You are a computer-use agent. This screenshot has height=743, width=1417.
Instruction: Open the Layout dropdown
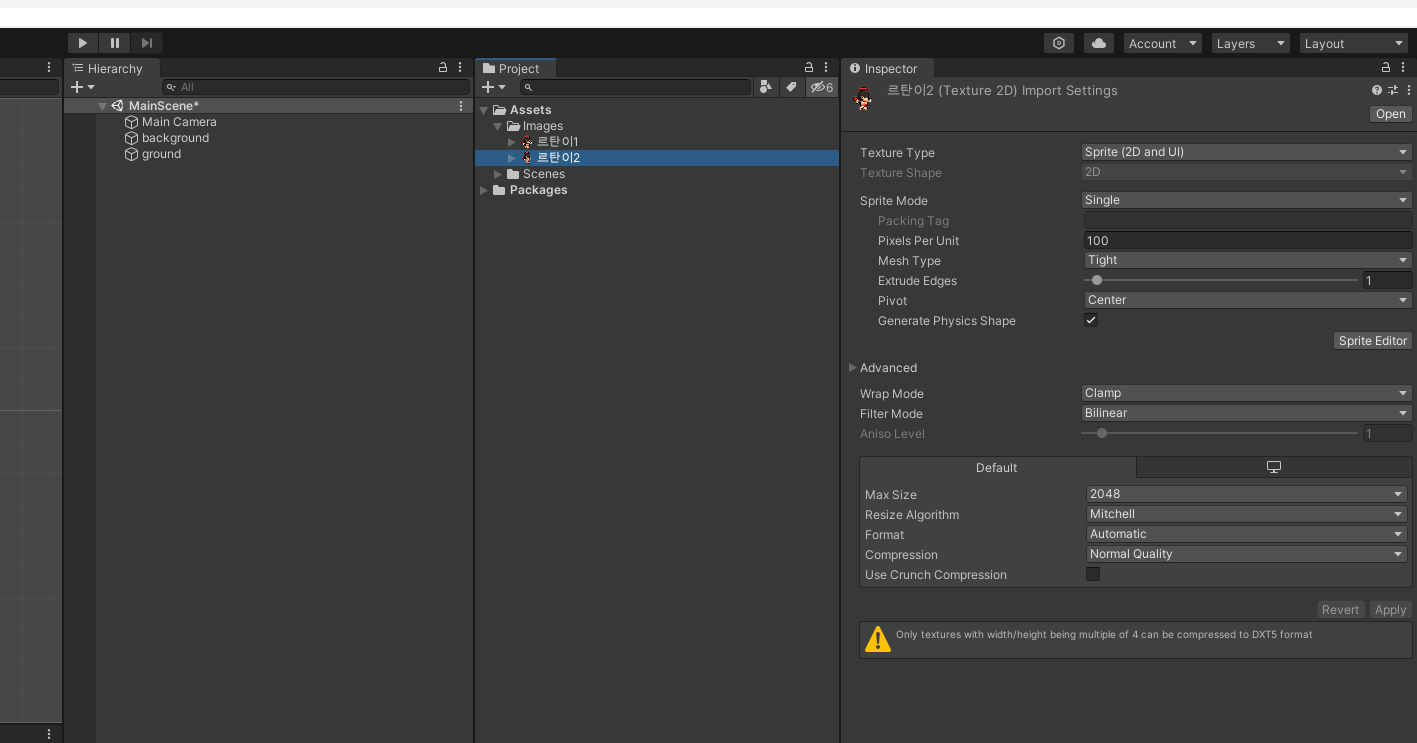1354,43
